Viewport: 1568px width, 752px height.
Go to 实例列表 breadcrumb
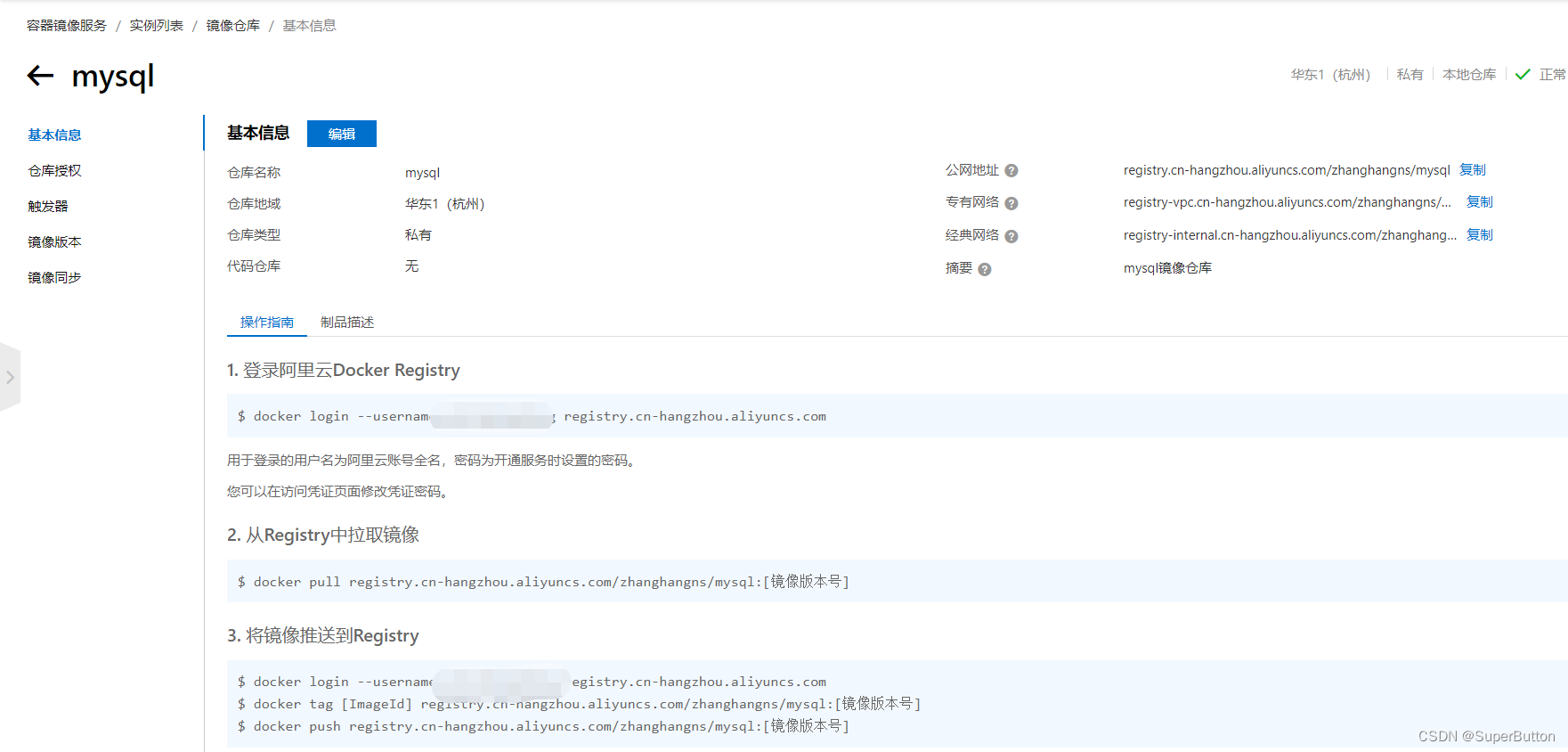coord(157,26)
